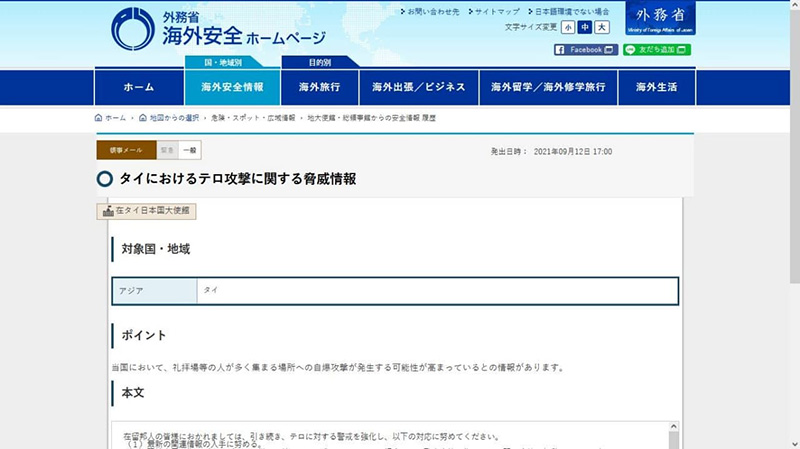Click the 一般 tag
This screenshot has width=800, height=449.
tap(190, 150)
